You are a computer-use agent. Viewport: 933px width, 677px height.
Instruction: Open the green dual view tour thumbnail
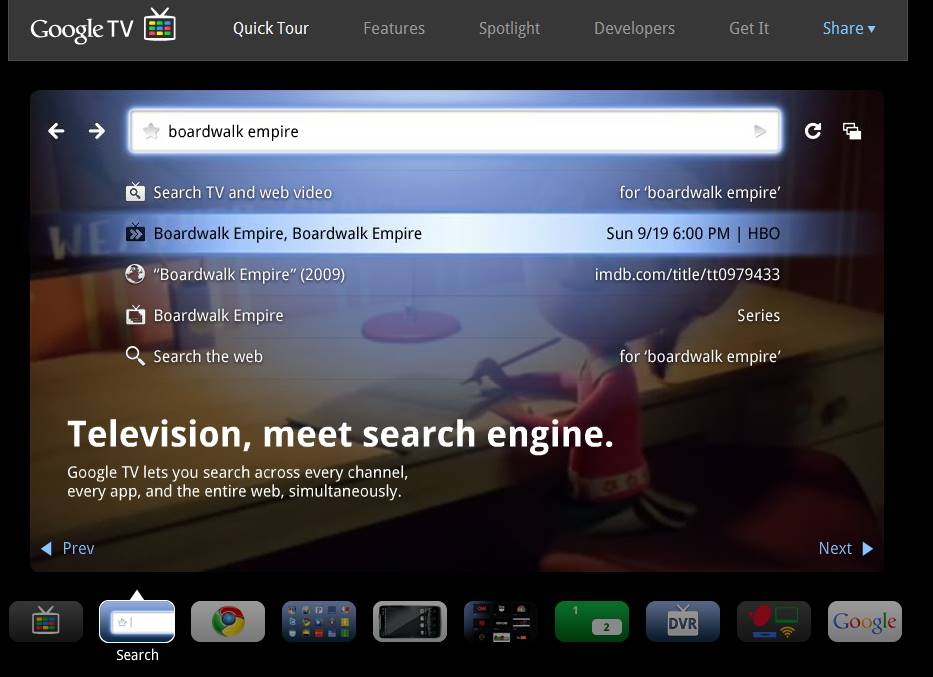point(592,621)
